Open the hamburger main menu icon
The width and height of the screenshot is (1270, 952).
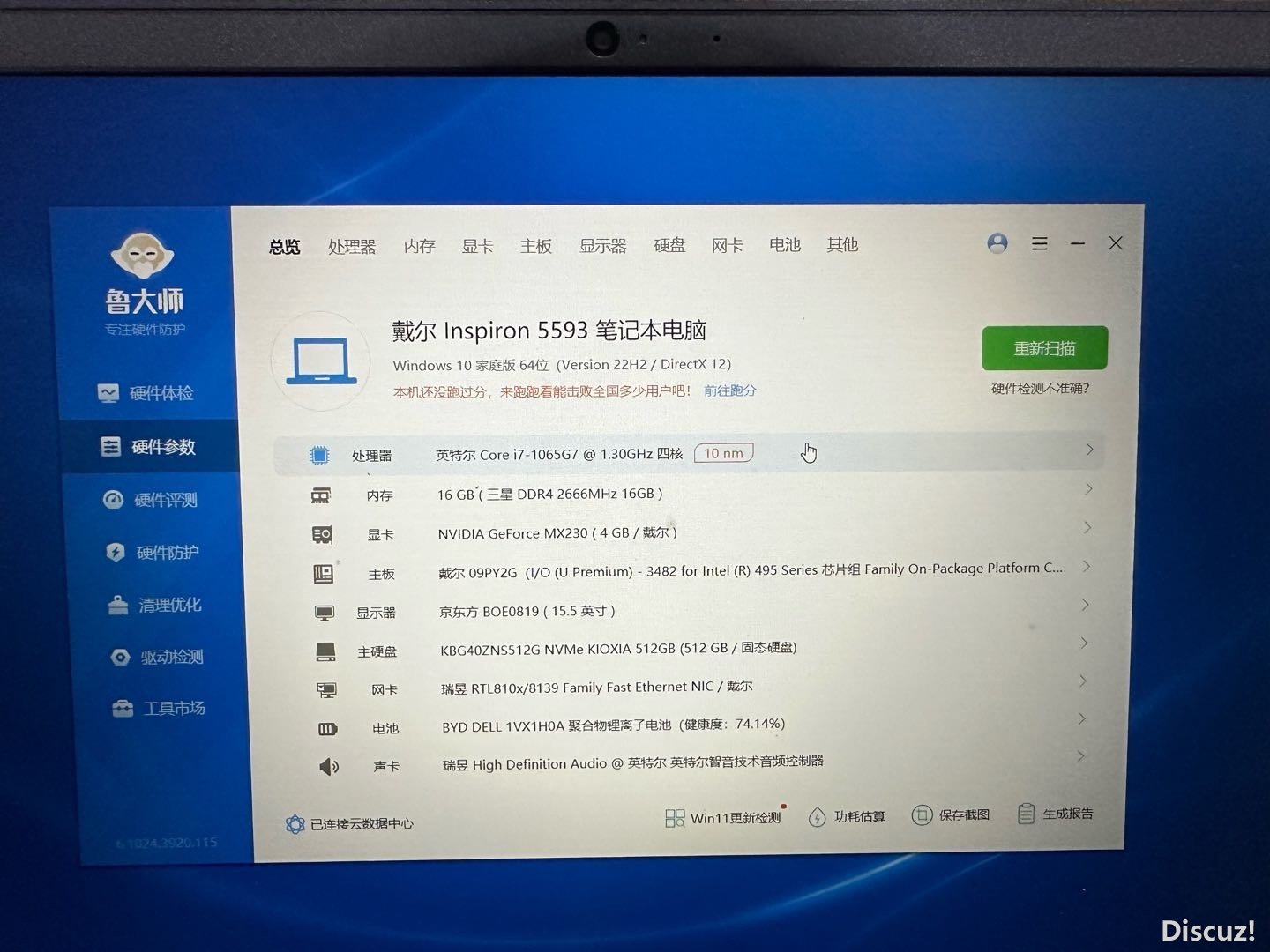[1040, 243]
